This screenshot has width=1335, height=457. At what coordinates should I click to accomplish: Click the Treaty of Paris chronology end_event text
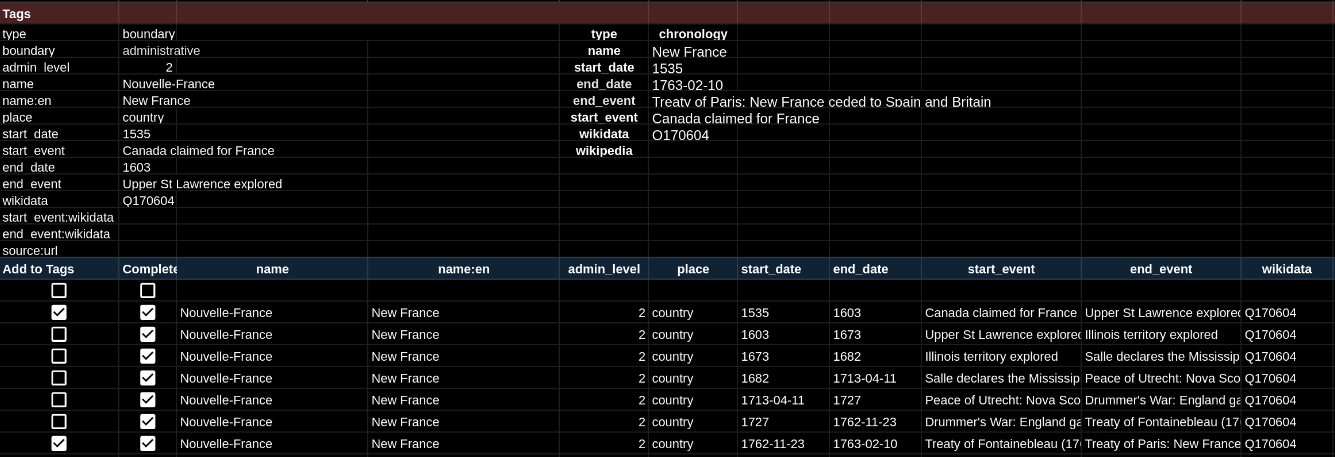point(821,102)
